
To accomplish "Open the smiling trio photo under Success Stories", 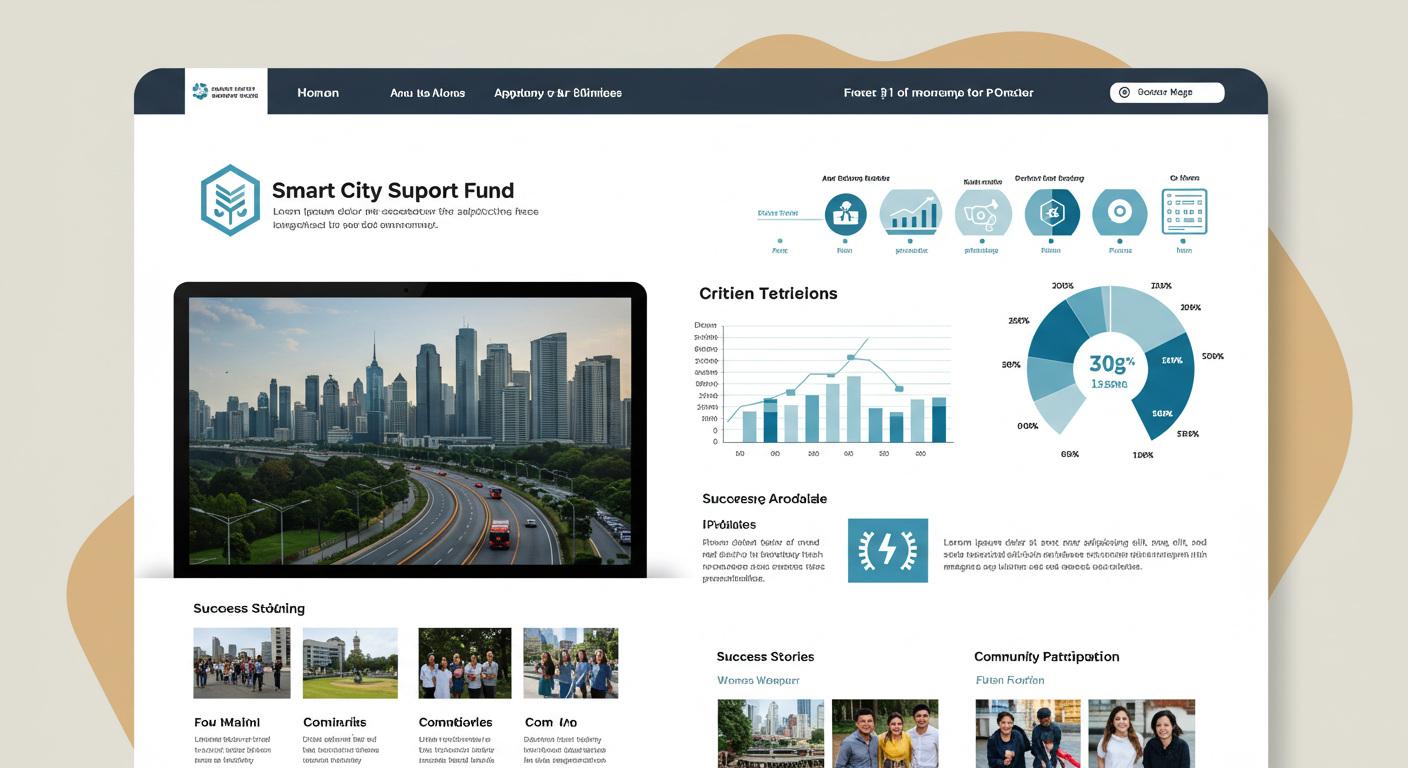I will point(885,733).
